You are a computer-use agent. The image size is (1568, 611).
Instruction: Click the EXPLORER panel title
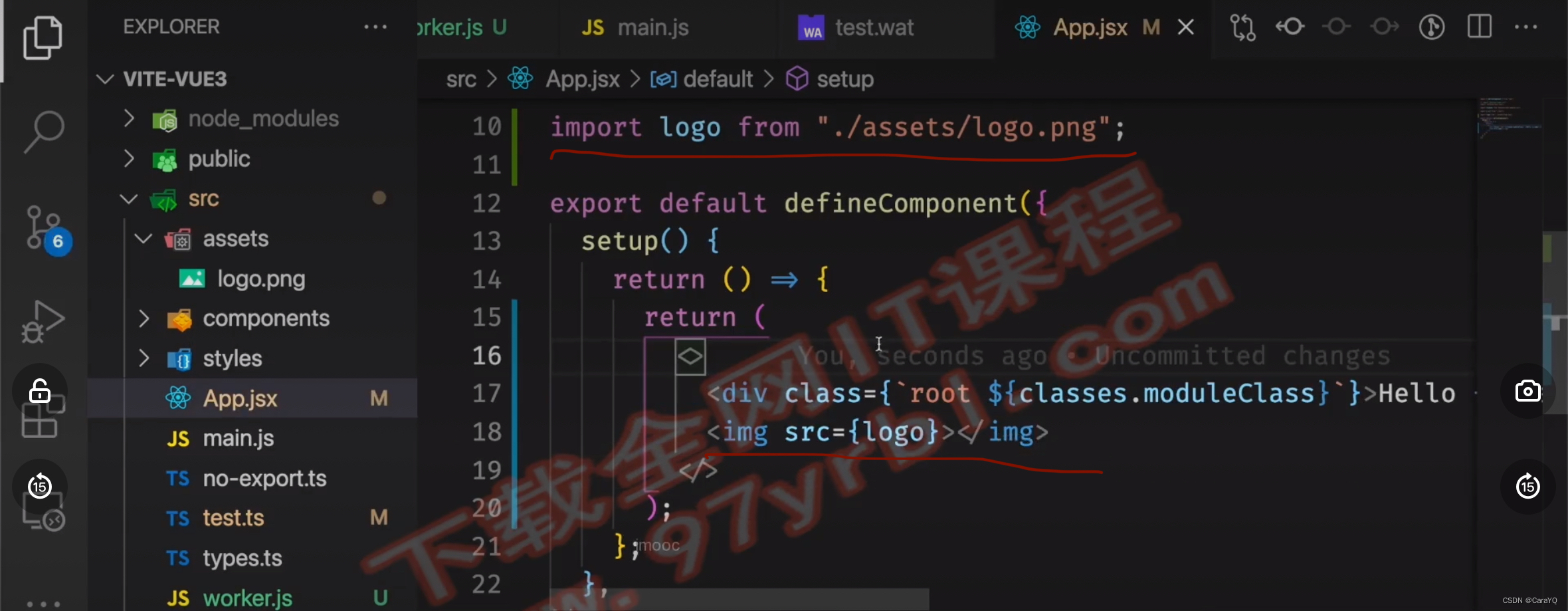coord(171,27)
